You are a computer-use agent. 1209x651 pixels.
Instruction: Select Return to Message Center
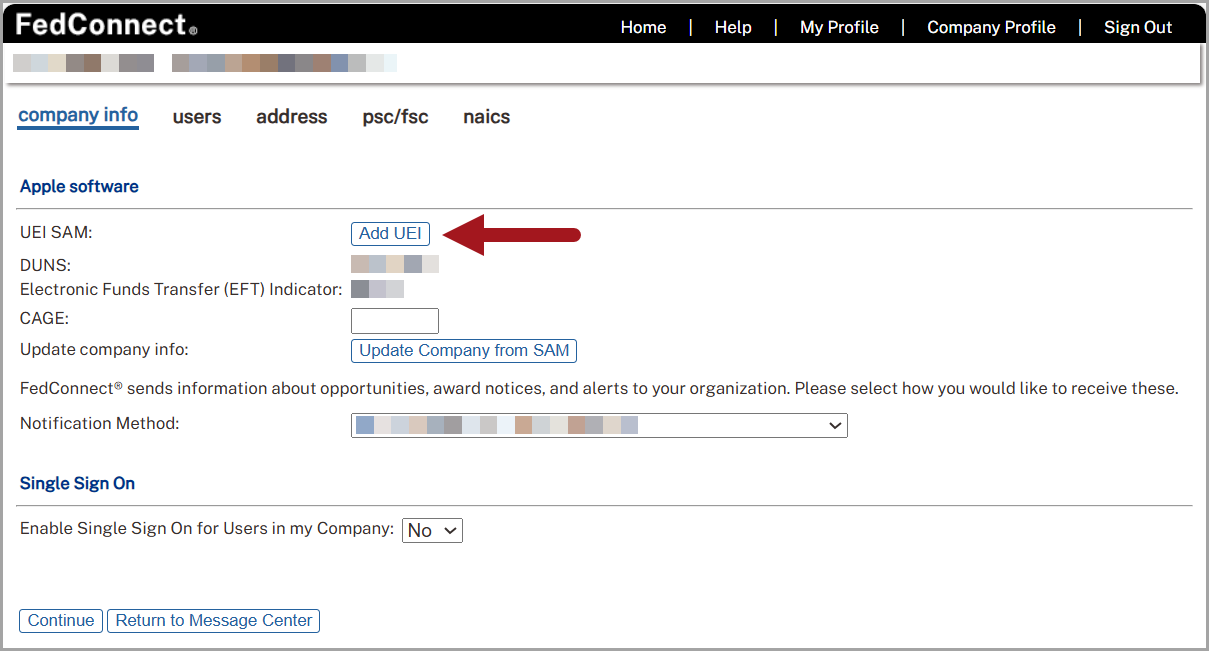213,620
